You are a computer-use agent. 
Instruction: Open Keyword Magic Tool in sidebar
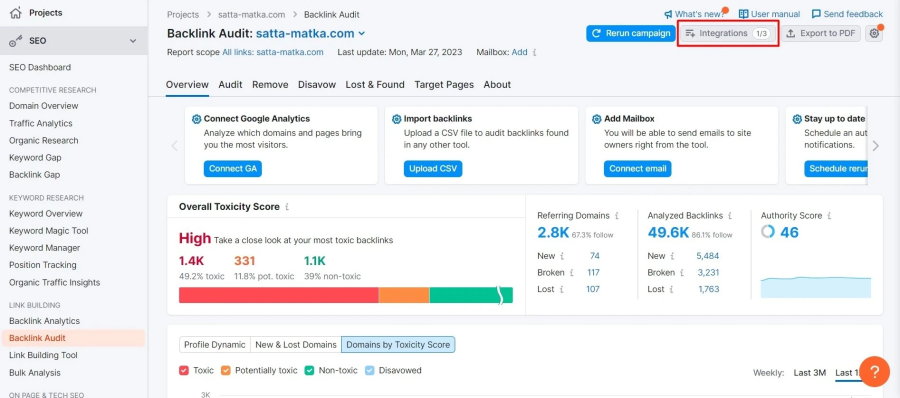(x=49, y=231)
